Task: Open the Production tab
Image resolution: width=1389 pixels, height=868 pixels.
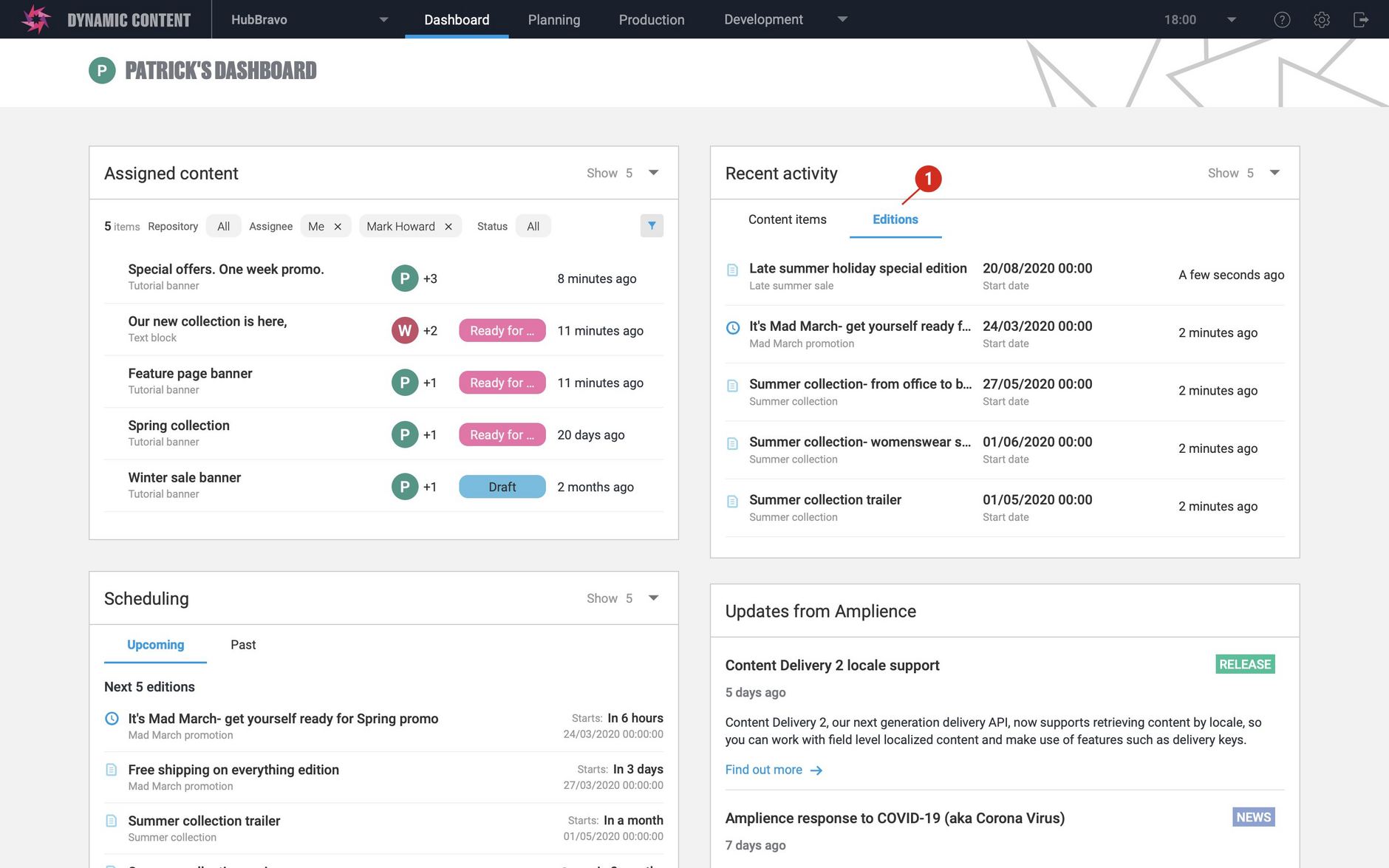Action: click(x=652, y=20)
